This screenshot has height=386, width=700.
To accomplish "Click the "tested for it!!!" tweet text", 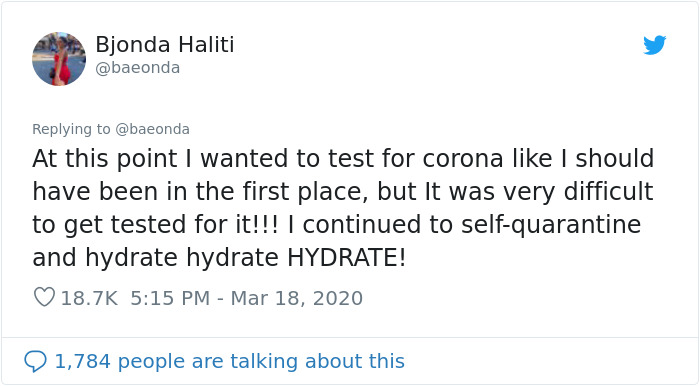I will coord(195,224).
